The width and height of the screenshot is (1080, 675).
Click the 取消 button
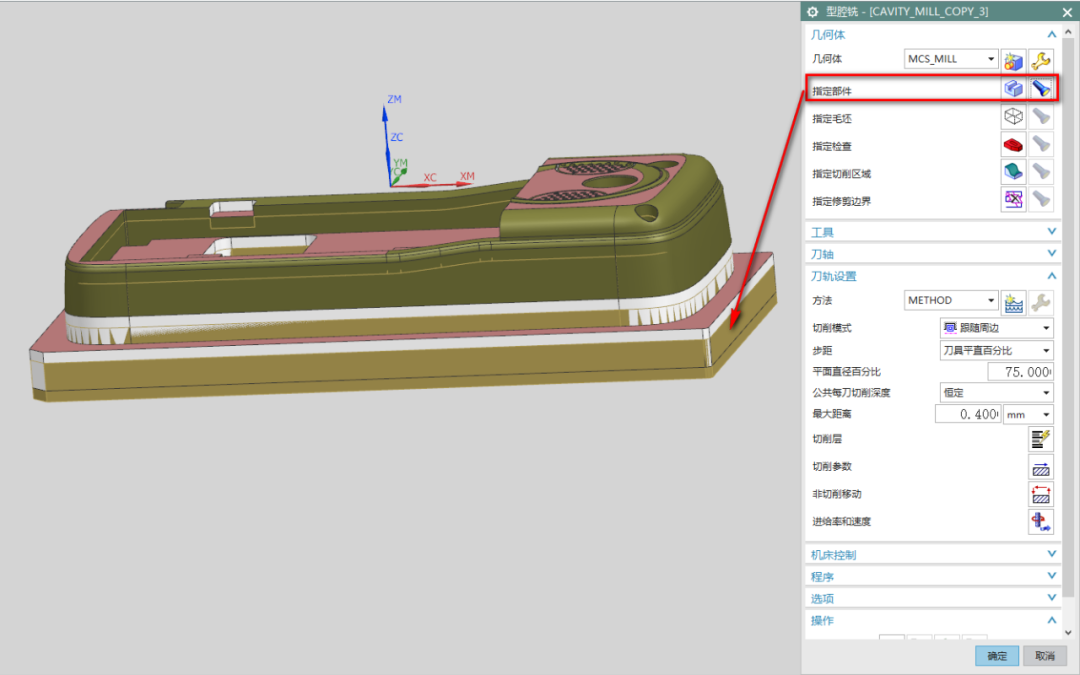1044,656
